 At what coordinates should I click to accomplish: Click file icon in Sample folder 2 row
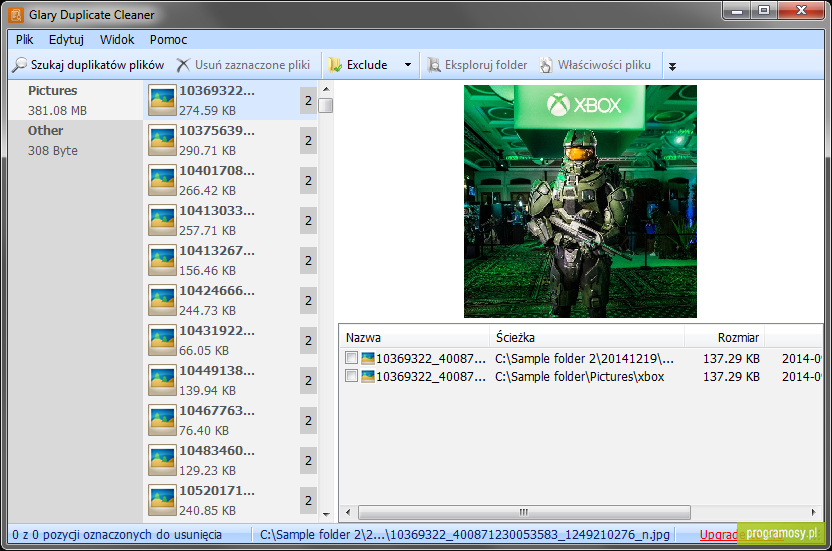(368, 358)
